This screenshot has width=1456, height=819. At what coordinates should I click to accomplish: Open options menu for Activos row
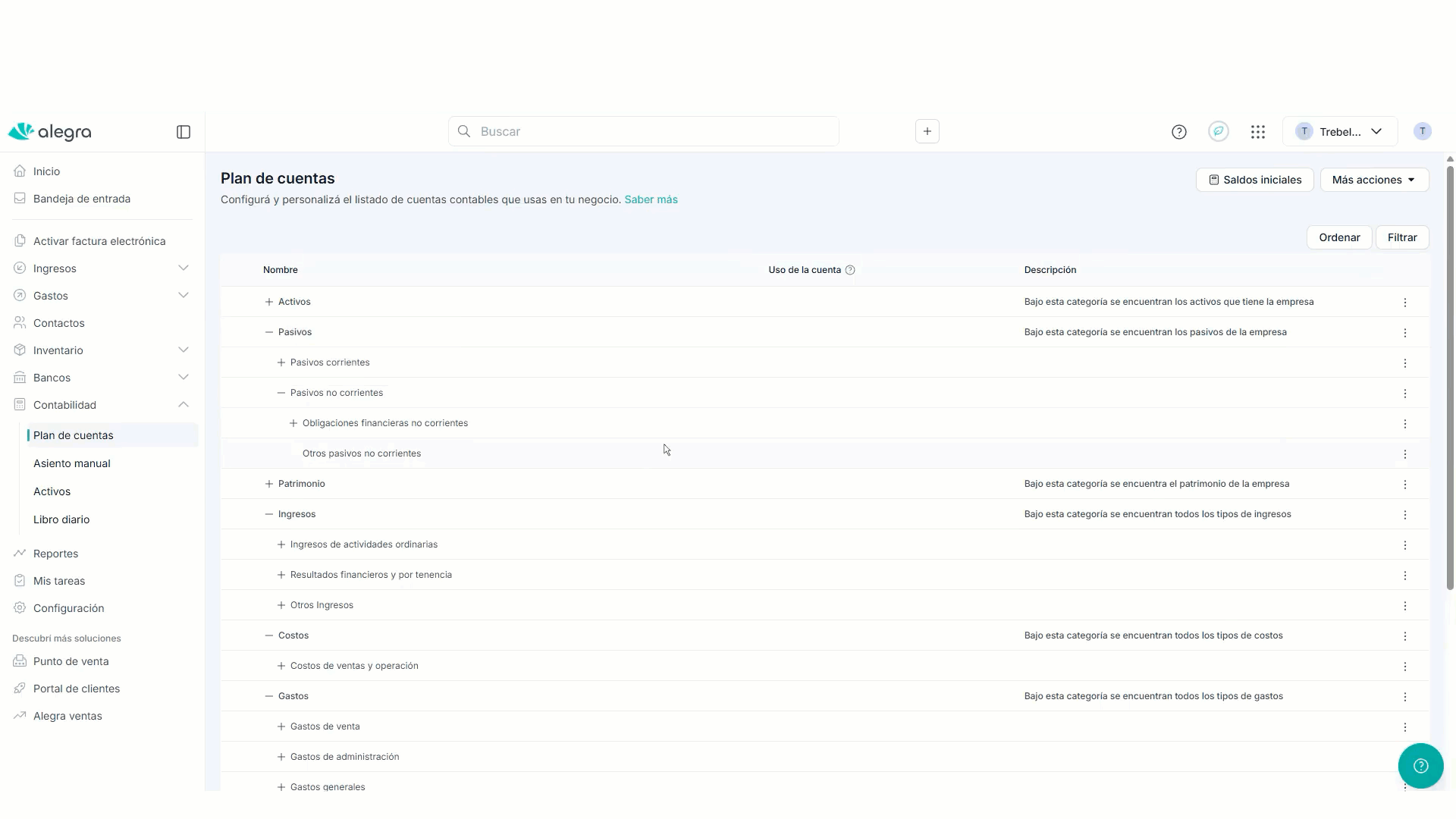[x=1405, y=303]
